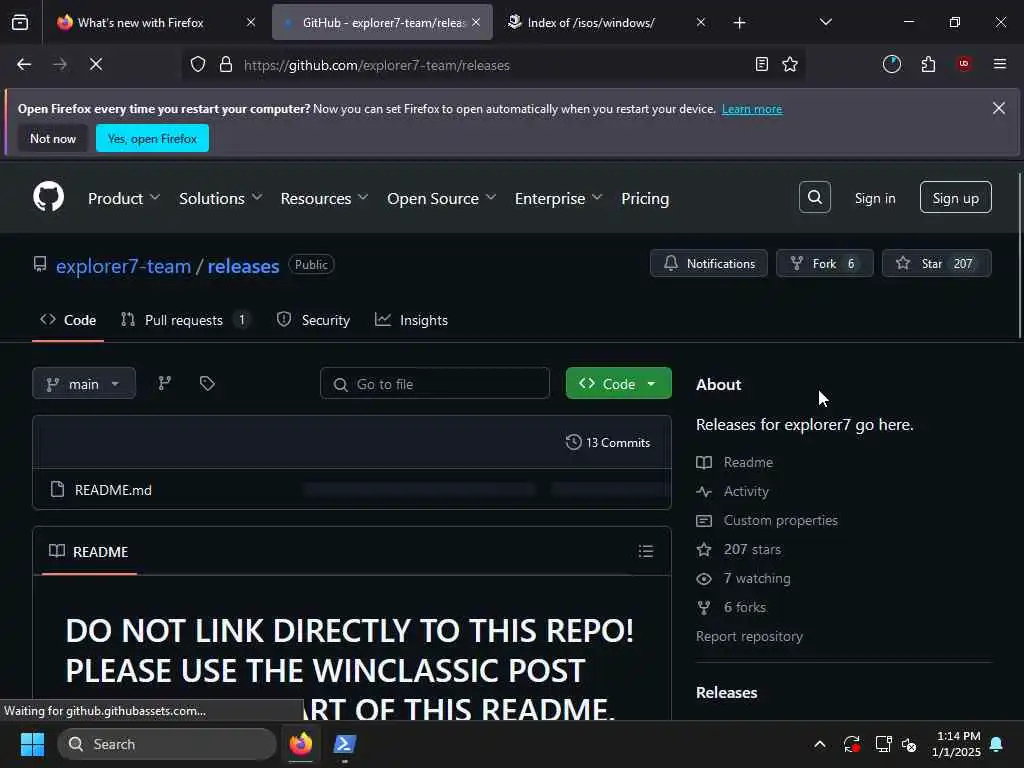The image size is (1024, 768).
Task: Click the padlock site information icon
Action: [226, 64]
